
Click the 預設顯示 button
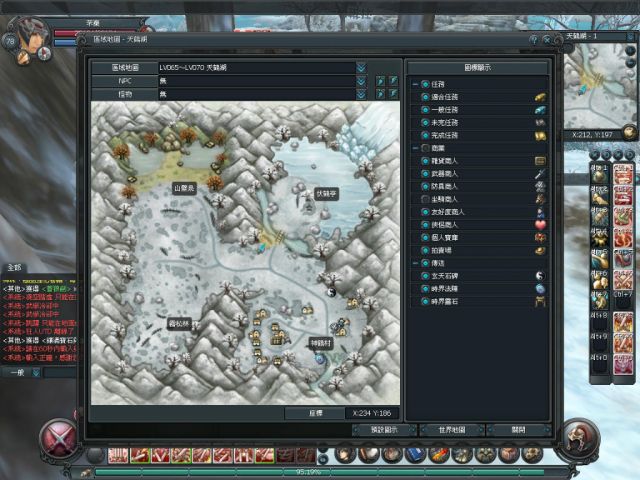click(x=384, y=430)
